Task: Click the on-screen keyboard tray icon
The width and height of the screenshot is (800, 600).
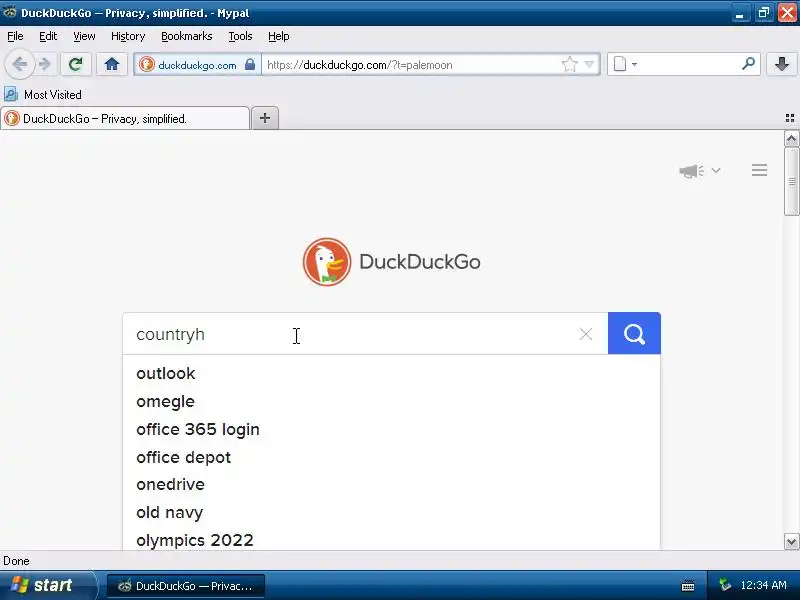Action: [688, 585]
